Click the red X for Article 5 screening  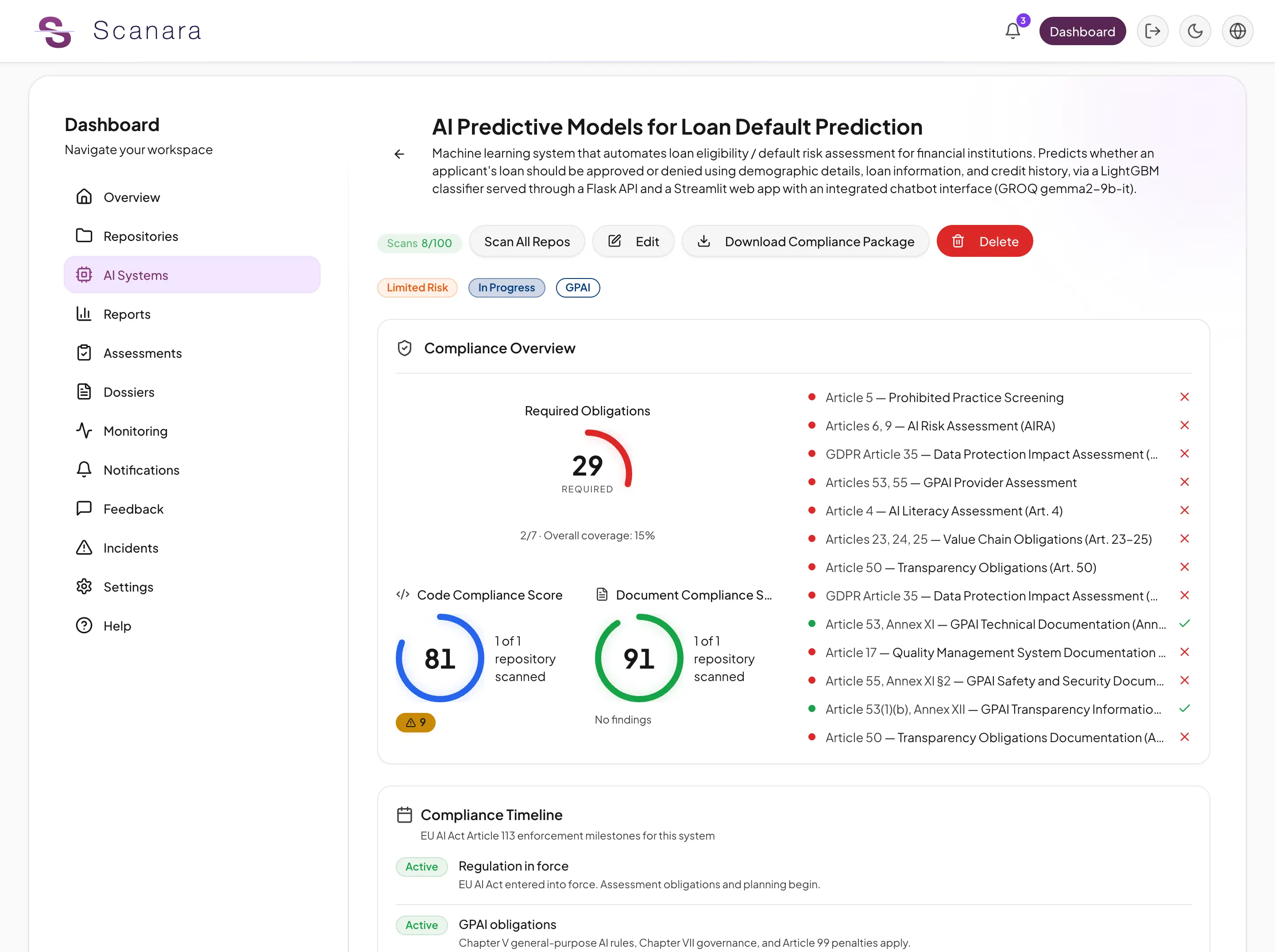1185,397
